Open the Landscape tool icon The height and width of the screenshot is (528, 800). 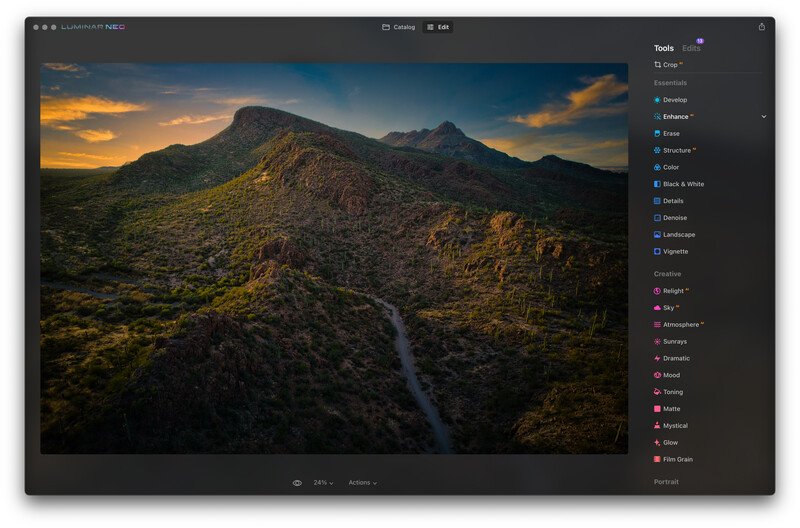657,235
